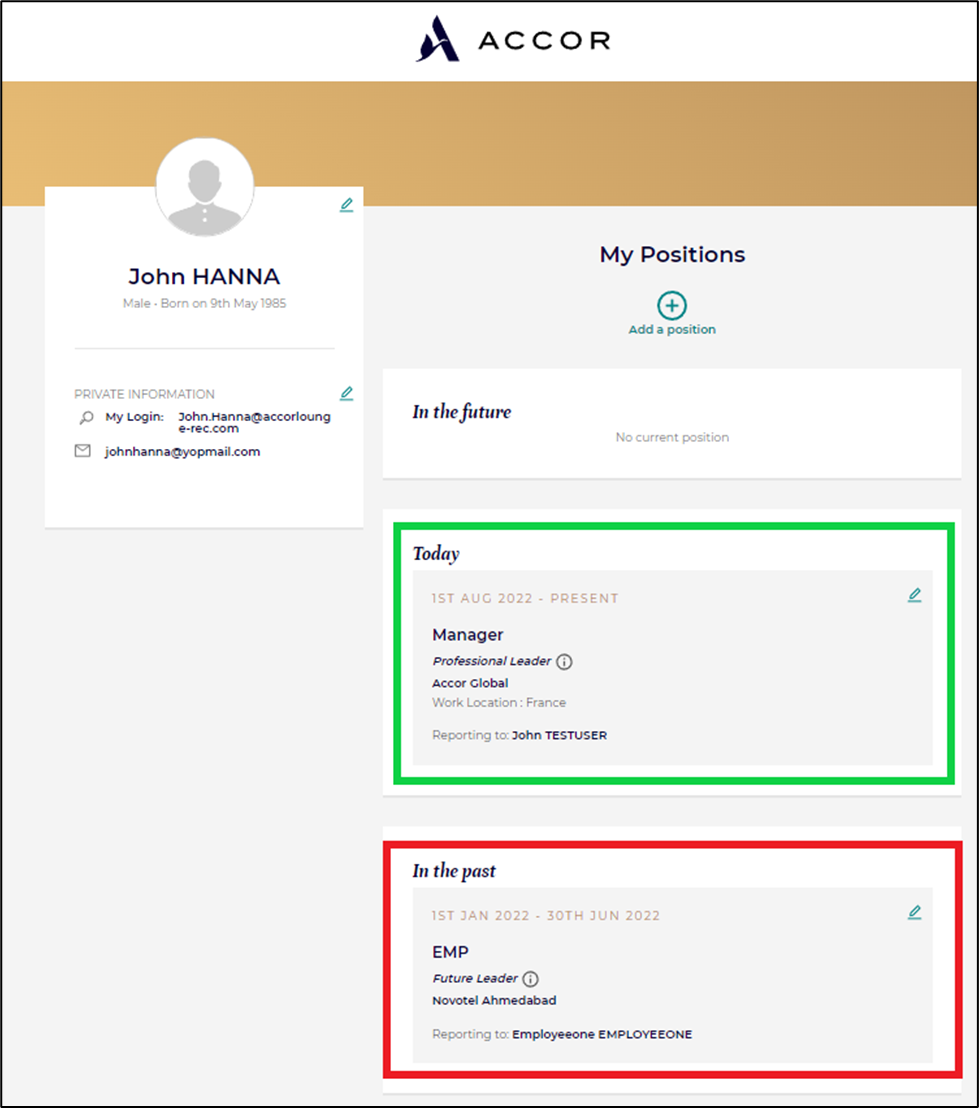This screenshot has height=1108, width=979.
Task: Click '1ST JAN 2022 - 30TH JUN 2022' dates
Action: pyautogui.click(x=546, y=916)
